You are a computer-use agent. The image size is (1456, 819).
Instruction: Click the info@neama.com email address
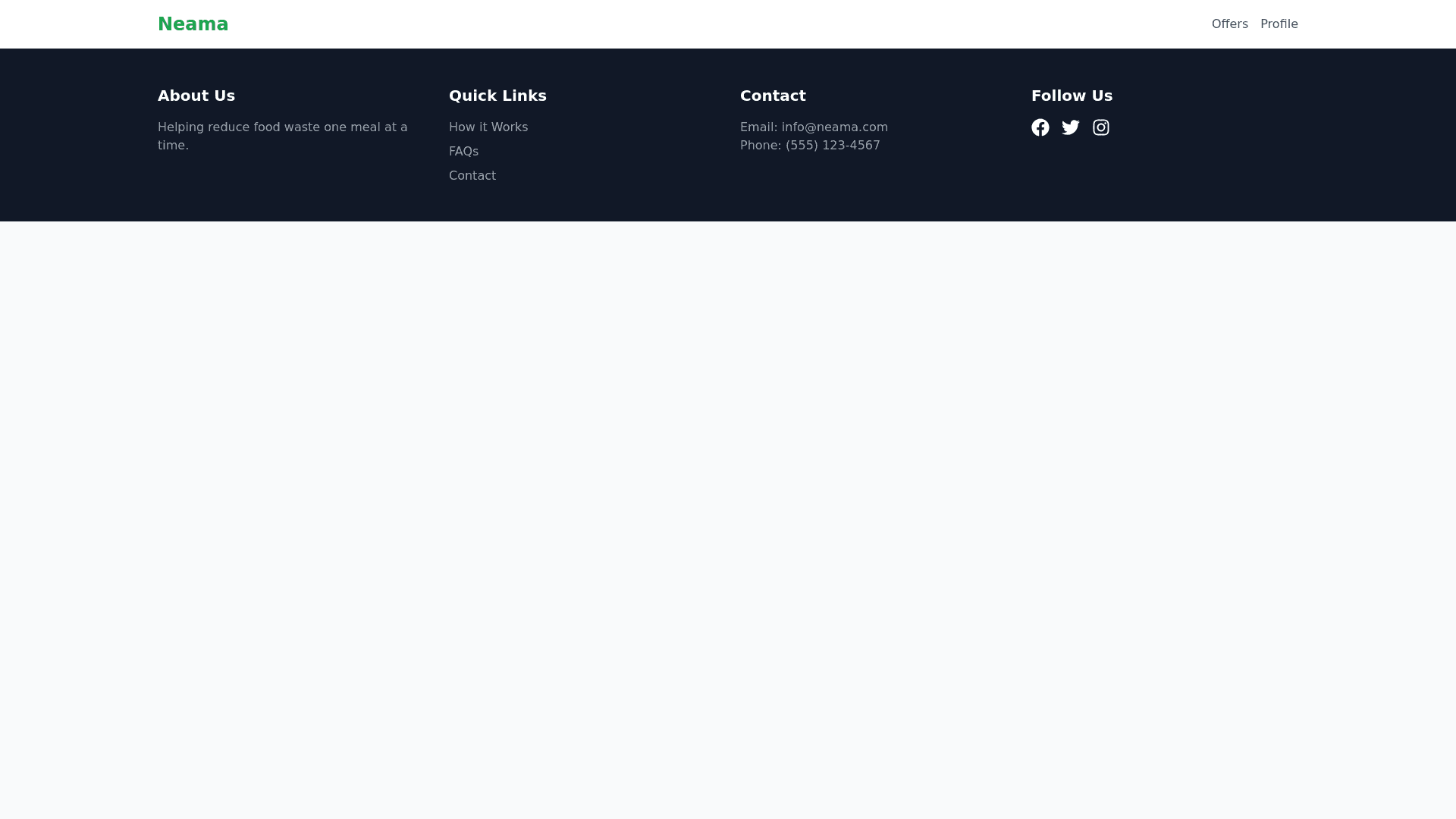point(834,127)
